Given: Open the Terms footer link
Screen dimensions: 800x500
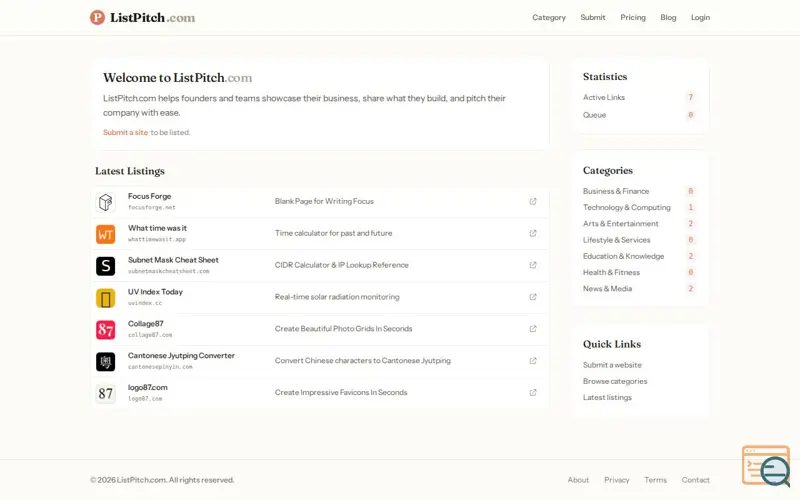Looking at the screenshot, I should [x=655, y=480].
